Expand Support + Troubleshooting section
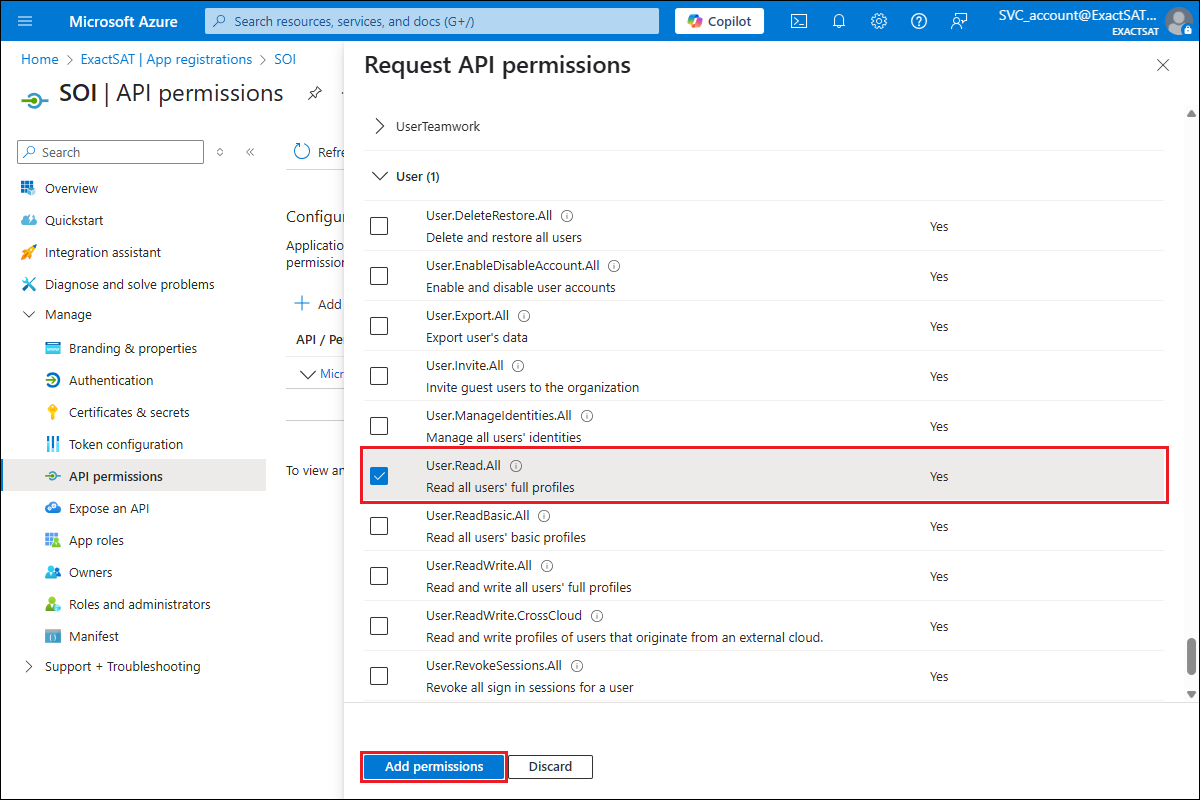This screenshot has width=1200, height=800. [x=28, y=667]
